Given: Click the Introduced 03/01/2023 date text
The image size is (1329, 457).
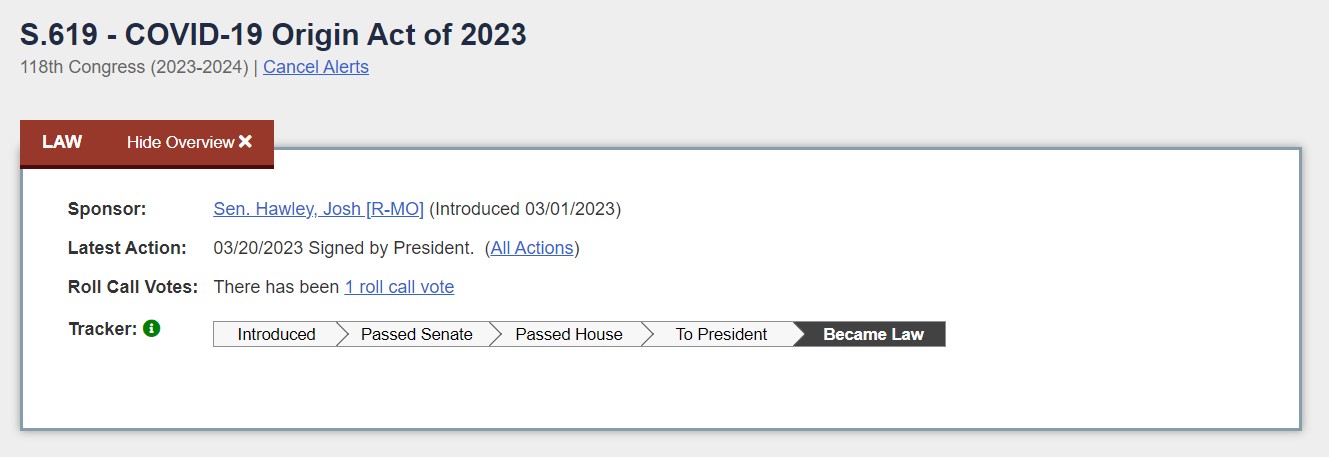Looking at the screenshot, I should (525, 209).
